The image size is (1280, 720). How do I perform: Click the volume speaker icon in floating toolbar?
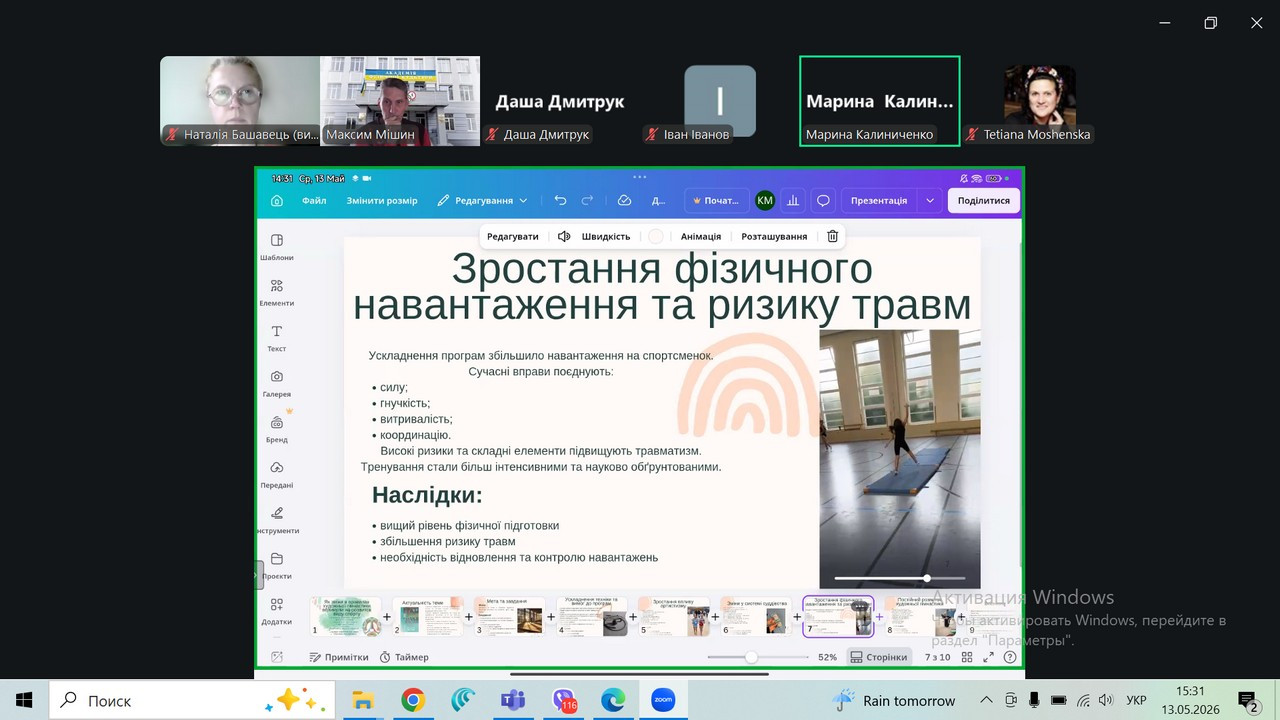pos(564,237)
